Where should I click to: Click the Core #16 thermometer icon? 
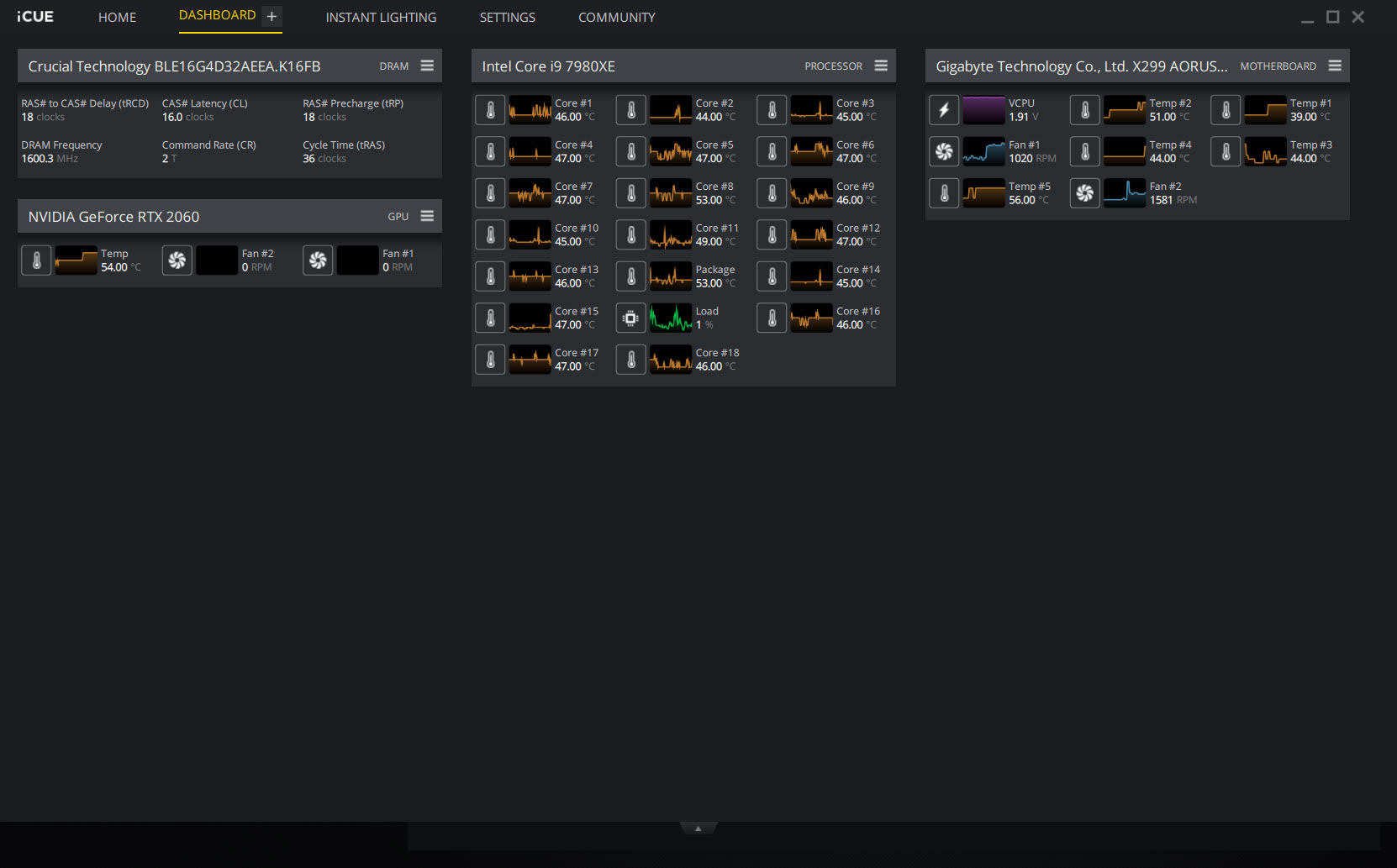point(772,318)
